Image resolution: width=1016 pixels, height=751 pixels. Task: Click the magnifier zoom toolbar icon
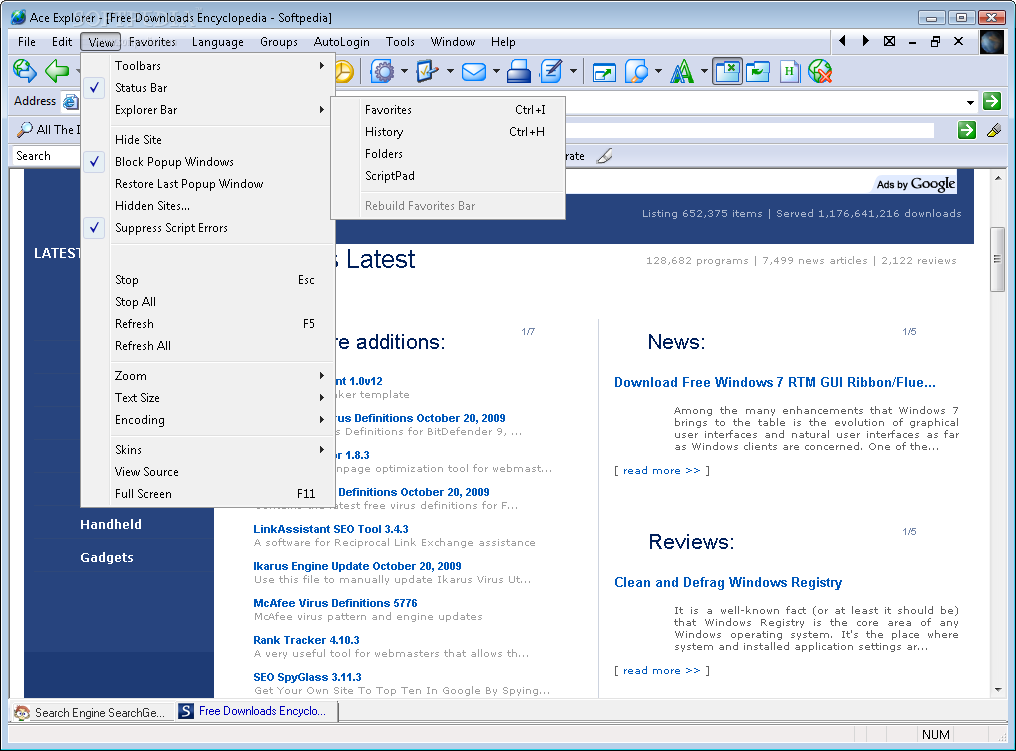point(636,71)
